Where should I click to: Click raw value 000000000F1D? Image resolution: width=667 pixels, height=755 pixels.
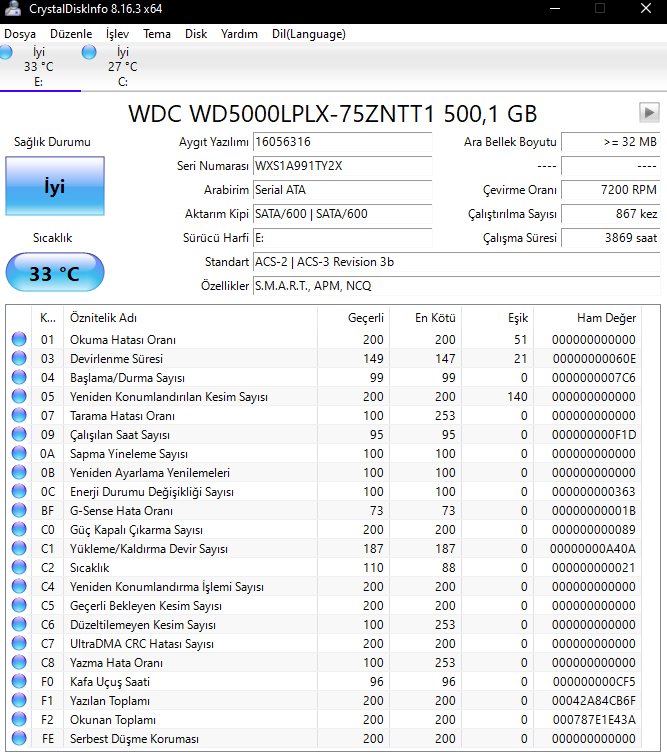point(594,434)
